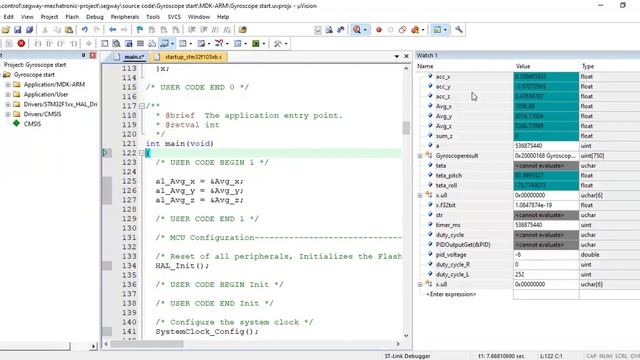The height and width of the screenshot is (360, 640).
Task: Toggle Enable/Disable Breakpoint hollow circle icon
Action: [x=391, y=30]
